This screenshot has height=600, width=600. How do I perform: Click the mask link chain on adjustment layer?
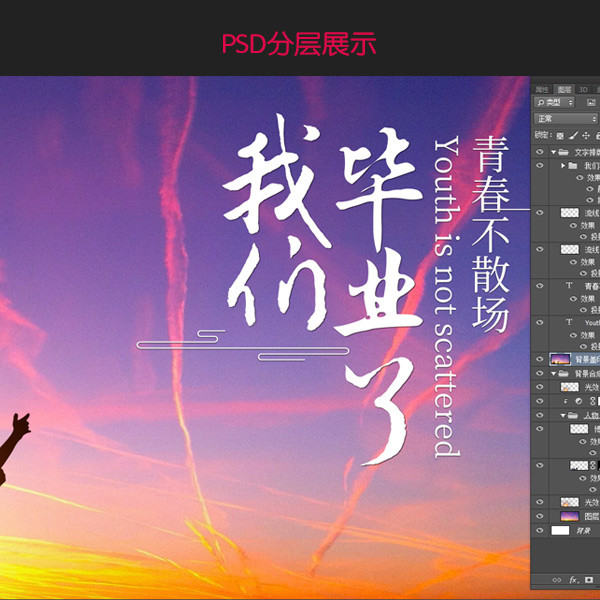coord(592,401)
